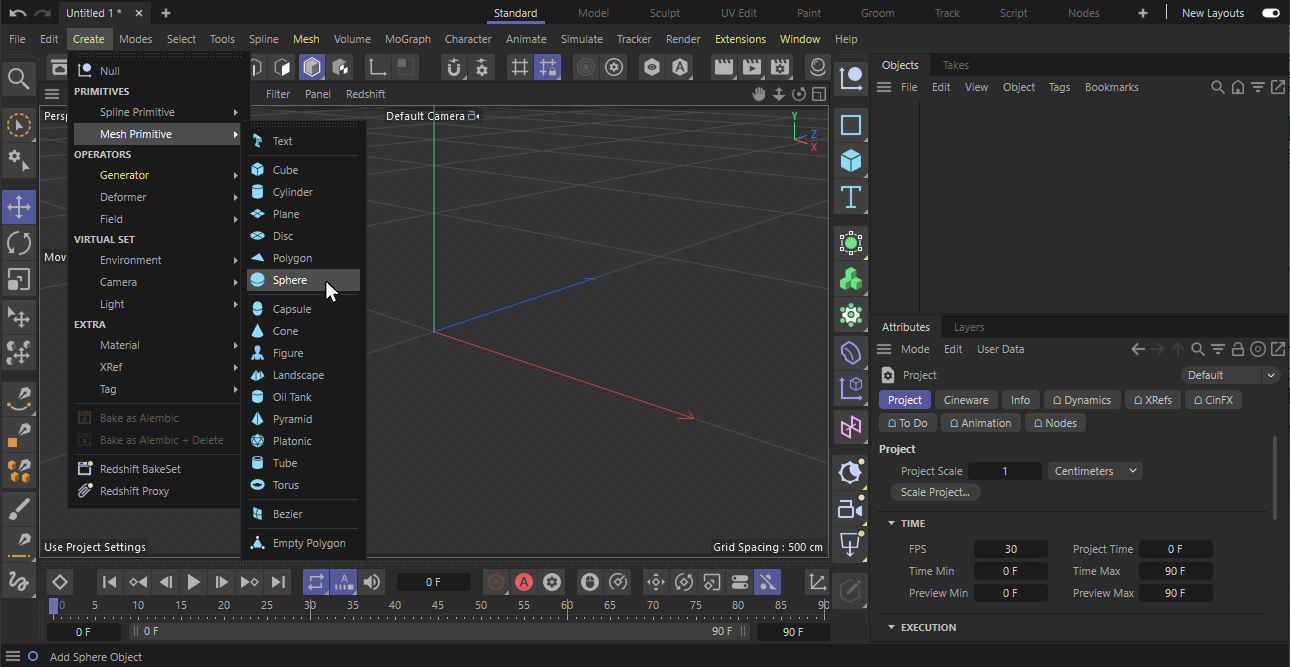The width and height of the screenshot is (1290, 667).
Task: Click the record active objects button
Action: click(x=496, y=582)
